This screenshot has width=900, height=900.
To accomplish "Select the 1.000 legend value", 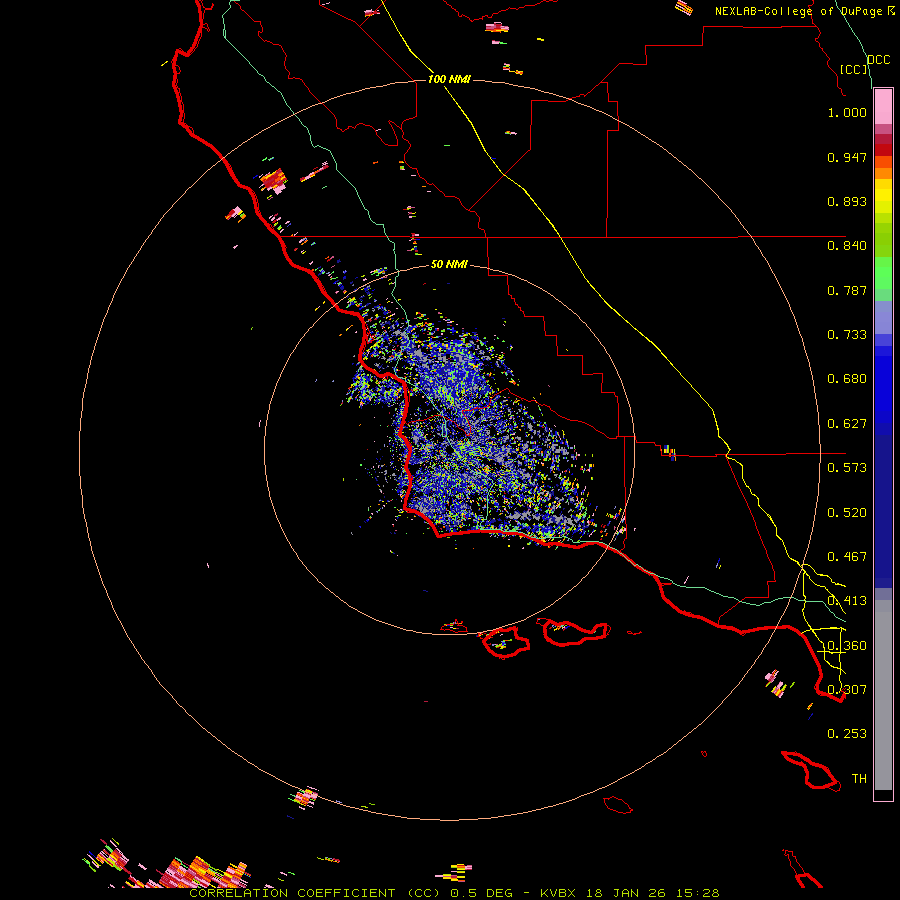I will coord(847,112).
